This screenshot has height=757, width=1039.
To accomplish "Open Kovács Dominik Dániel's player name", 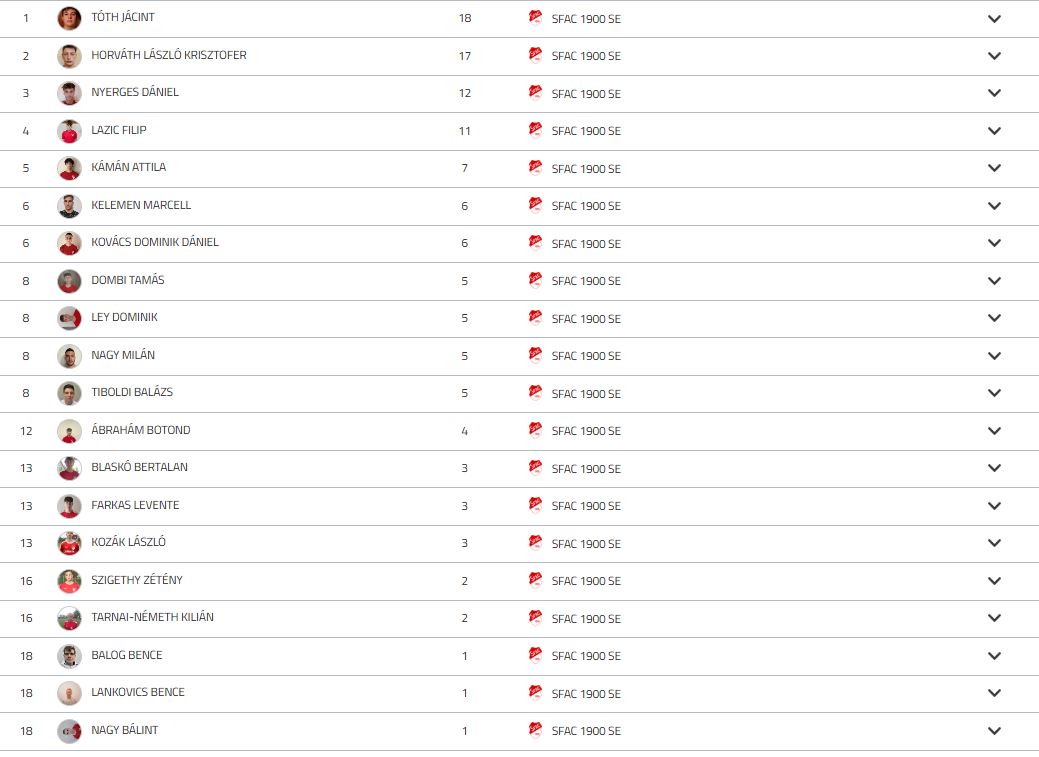I will [x=155, y=242].
